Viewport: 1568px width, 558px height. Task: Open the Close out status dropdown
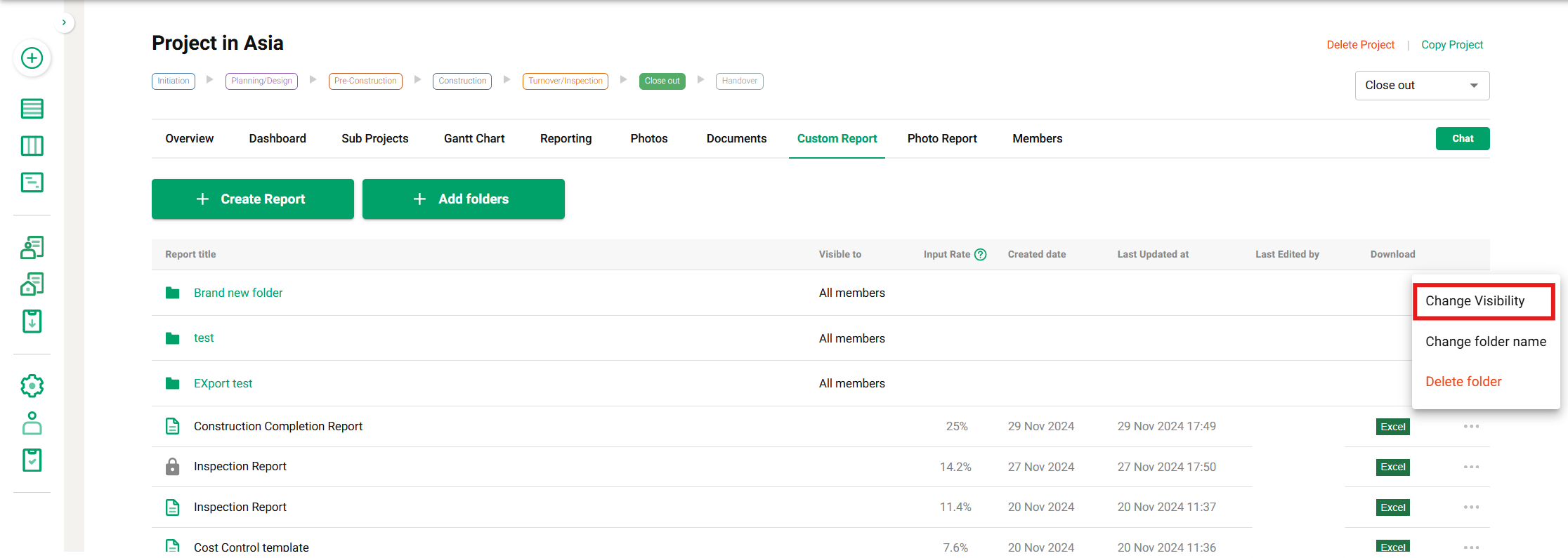tap(1421, 86)
